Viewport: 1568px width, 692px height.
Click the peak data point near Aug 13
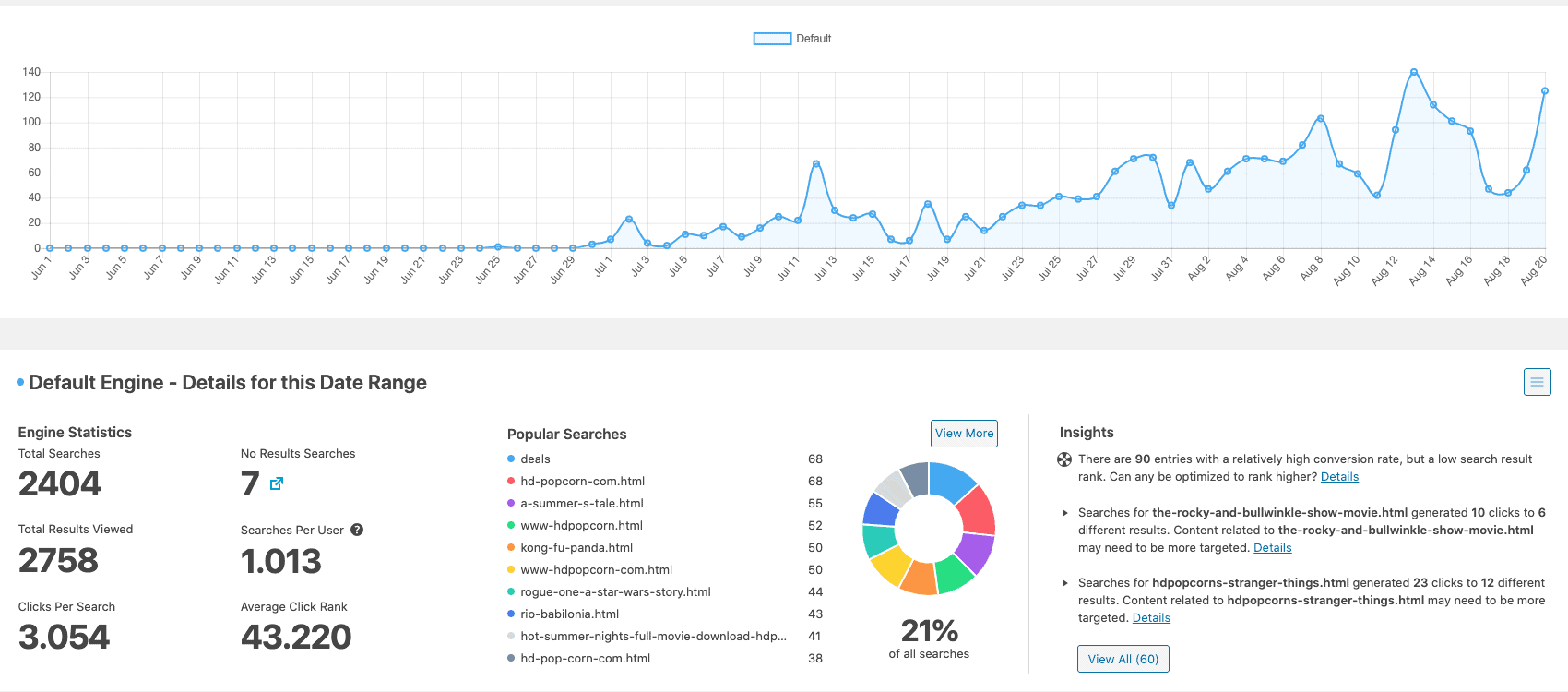(x=1414, y=72)
